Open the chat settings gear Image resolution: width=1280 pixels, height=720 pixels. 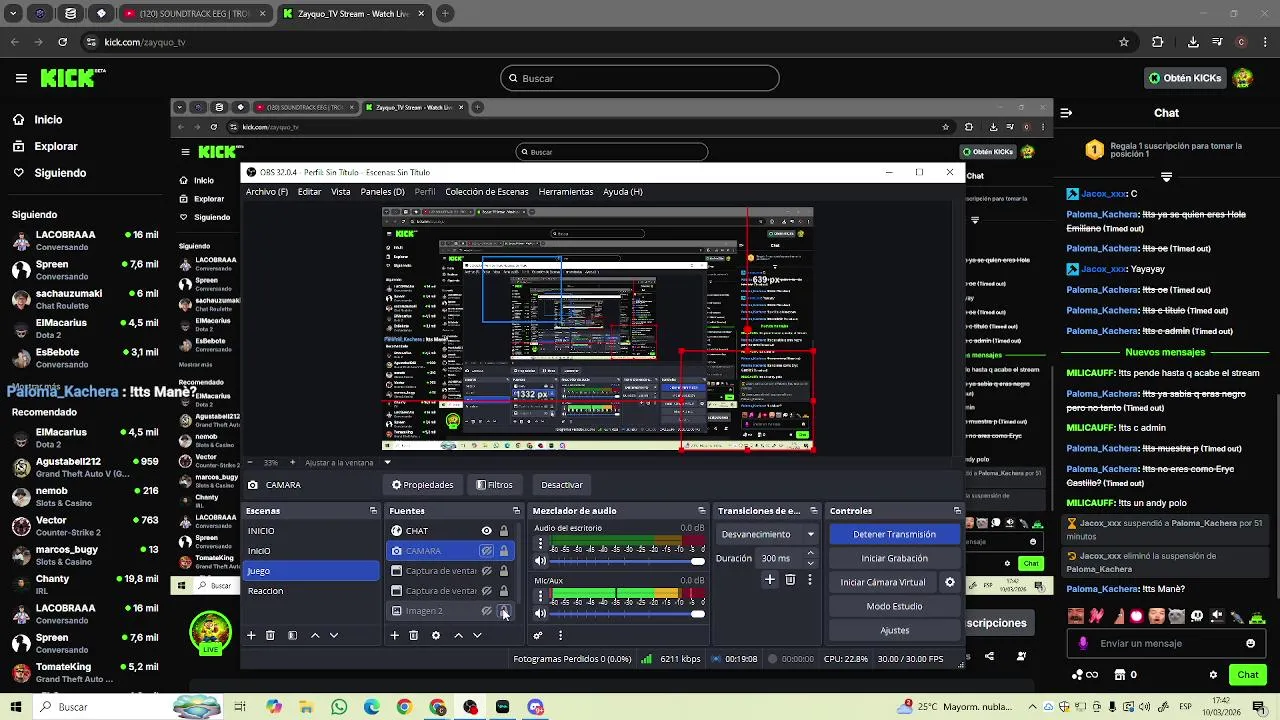coord(1213,675)
